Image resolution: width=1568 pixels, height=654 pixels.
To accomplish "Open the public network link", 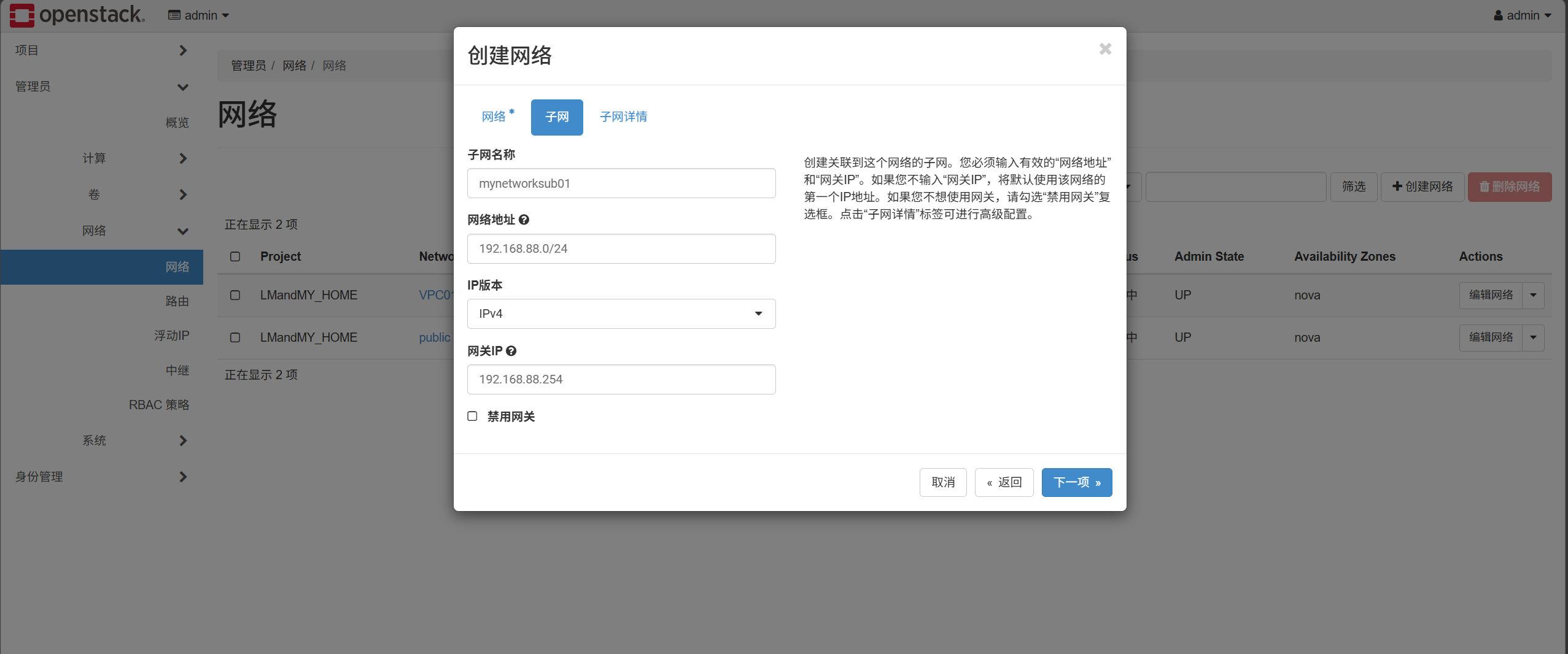I will [435, 337].
